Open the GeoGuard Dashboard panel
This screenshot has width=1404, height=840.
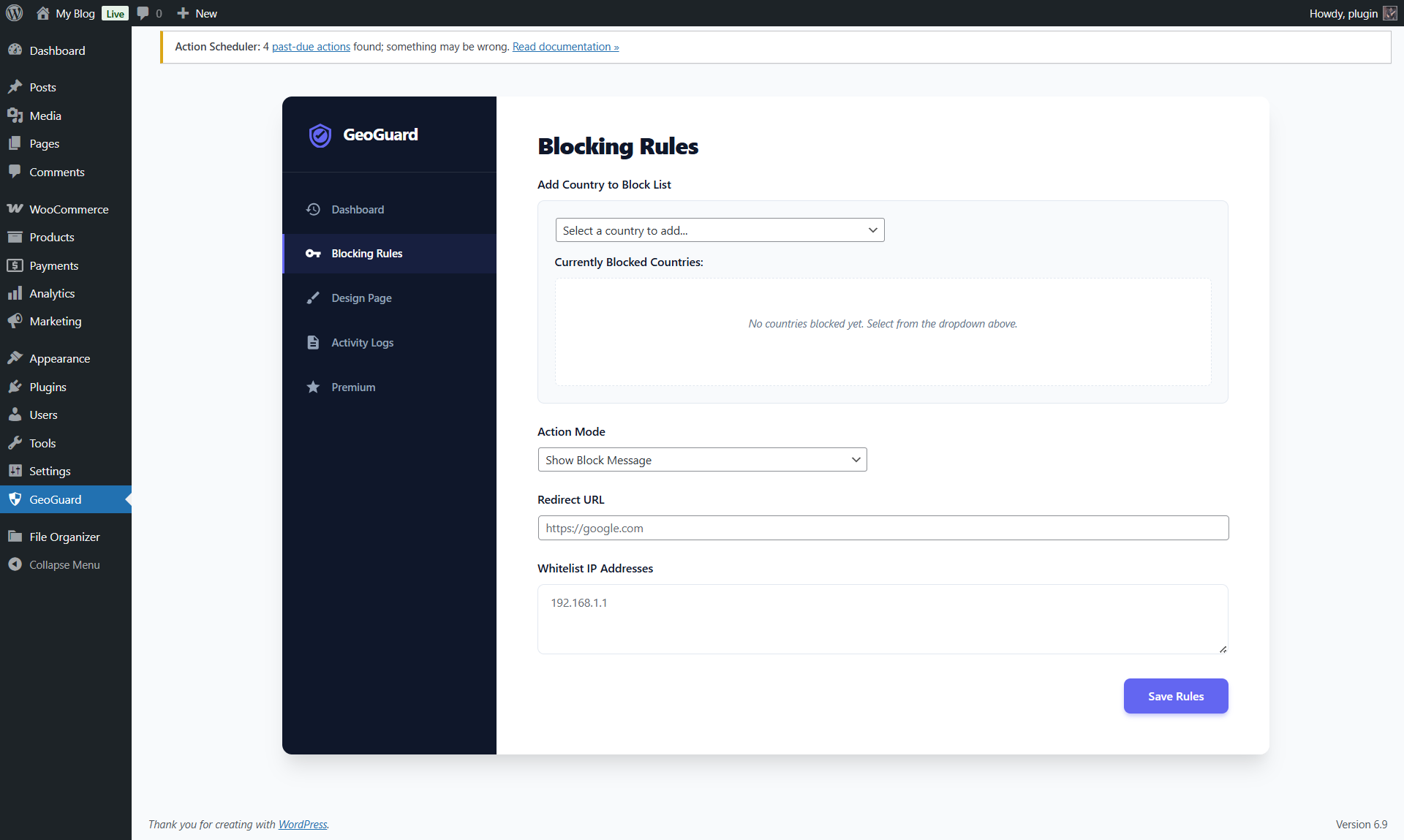(356, 209)
